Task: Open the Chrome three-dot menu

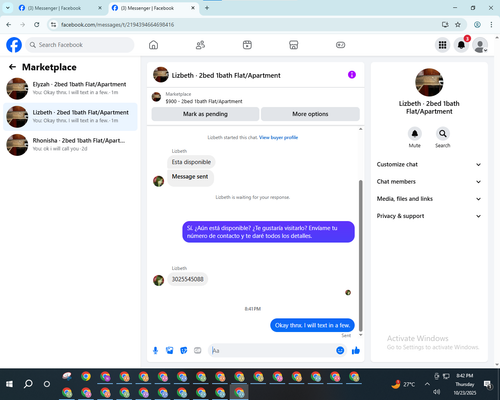Action: 491,25
